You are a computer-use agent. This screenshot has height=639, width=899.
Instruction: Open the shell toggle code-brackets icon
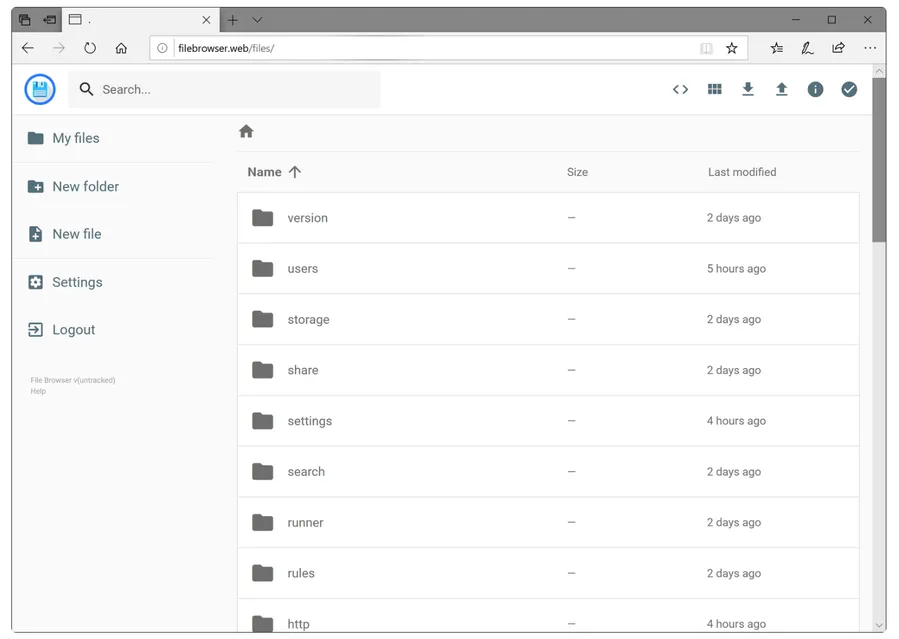click(680, 89)
